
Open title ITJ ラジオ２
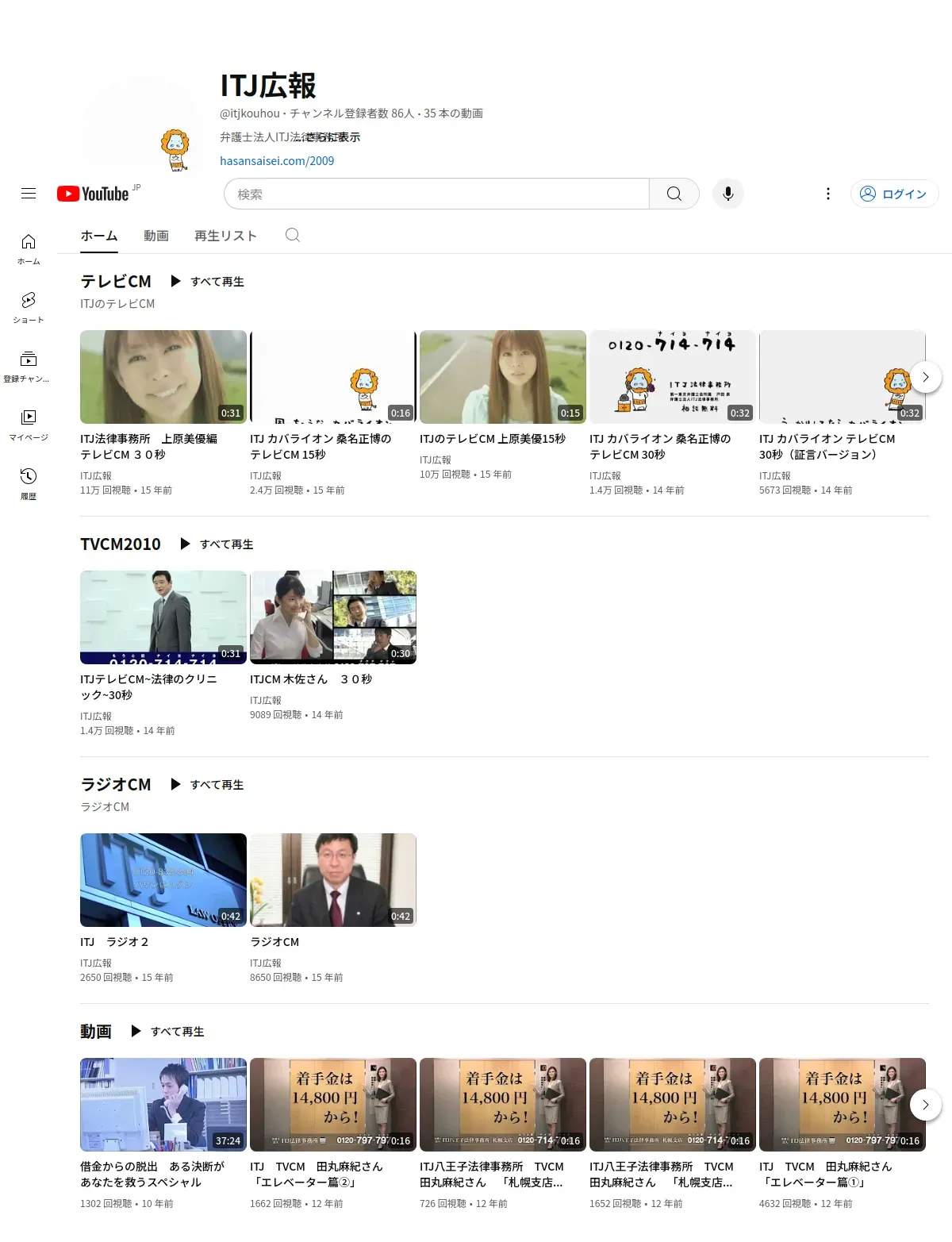pos(114,942)
